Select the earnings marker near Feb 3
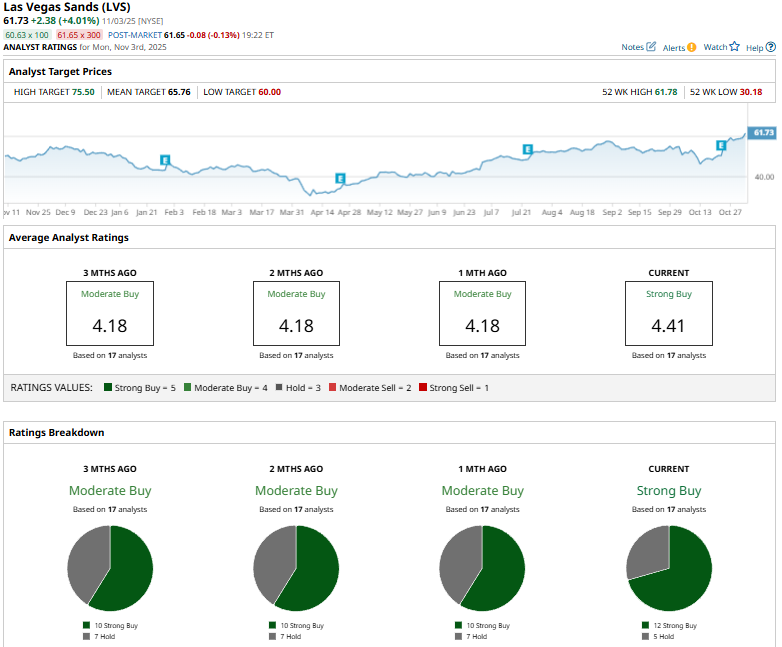The image size is (782, 647). pyautogui.click(x=165, y=160)
